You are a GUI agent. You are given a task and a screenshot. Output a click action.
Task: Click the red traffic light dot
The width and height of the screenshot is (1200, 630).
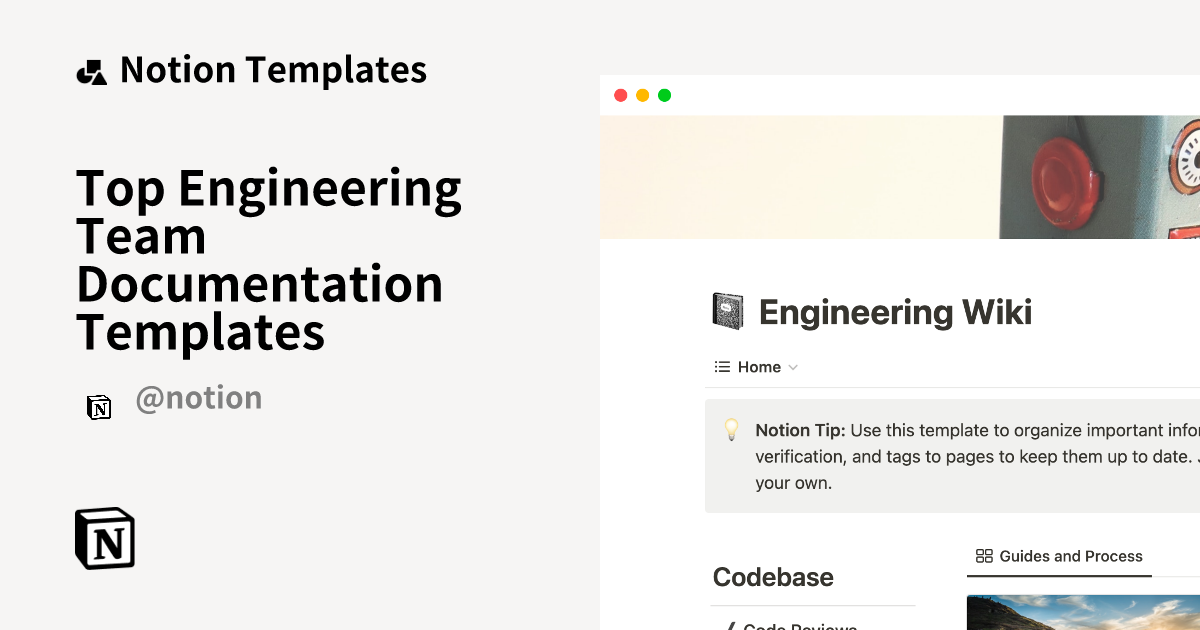tap(620, 95)
